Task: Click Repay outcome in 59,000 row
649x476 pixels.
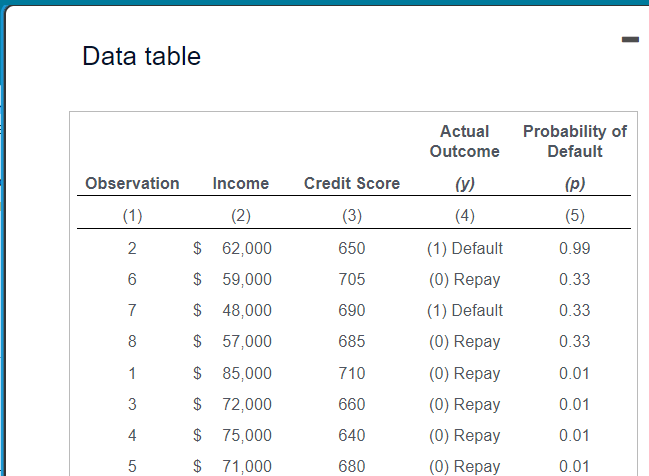Action: (x=465, y=280)
